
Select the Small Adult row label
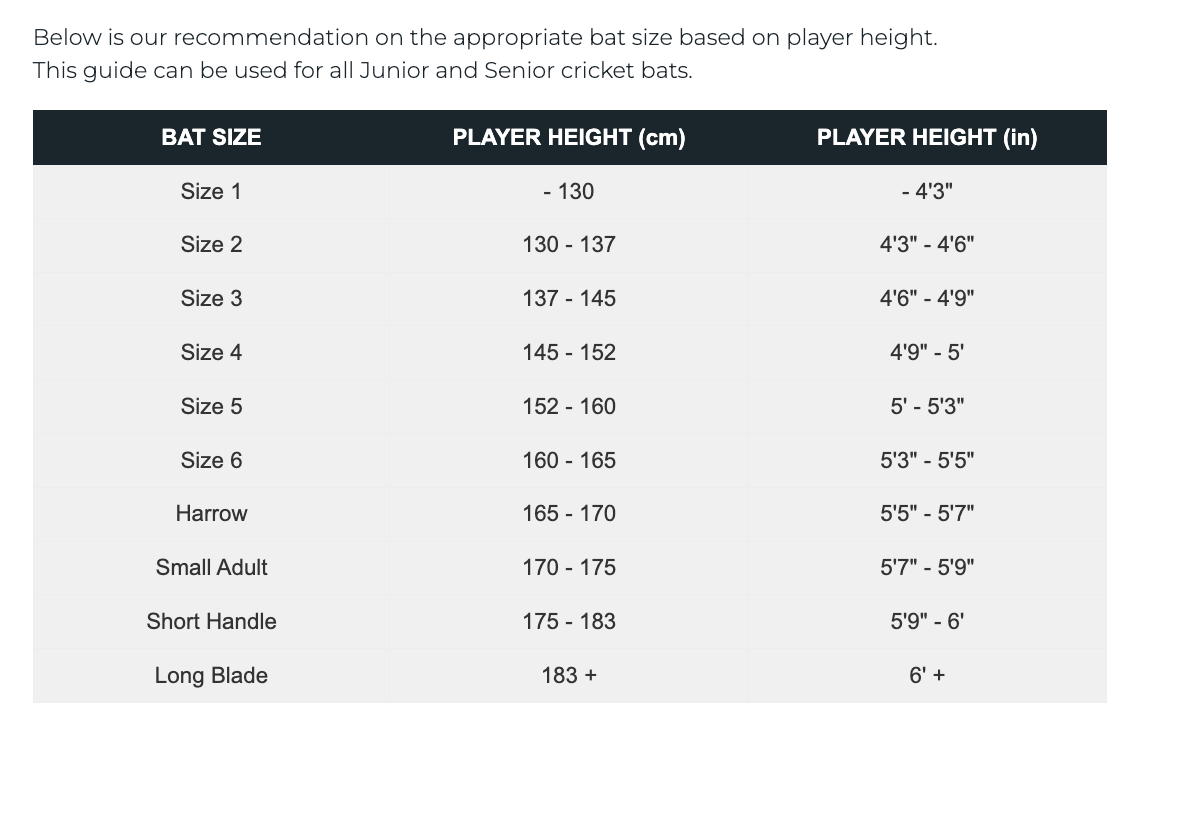click(x=211, y=567)
